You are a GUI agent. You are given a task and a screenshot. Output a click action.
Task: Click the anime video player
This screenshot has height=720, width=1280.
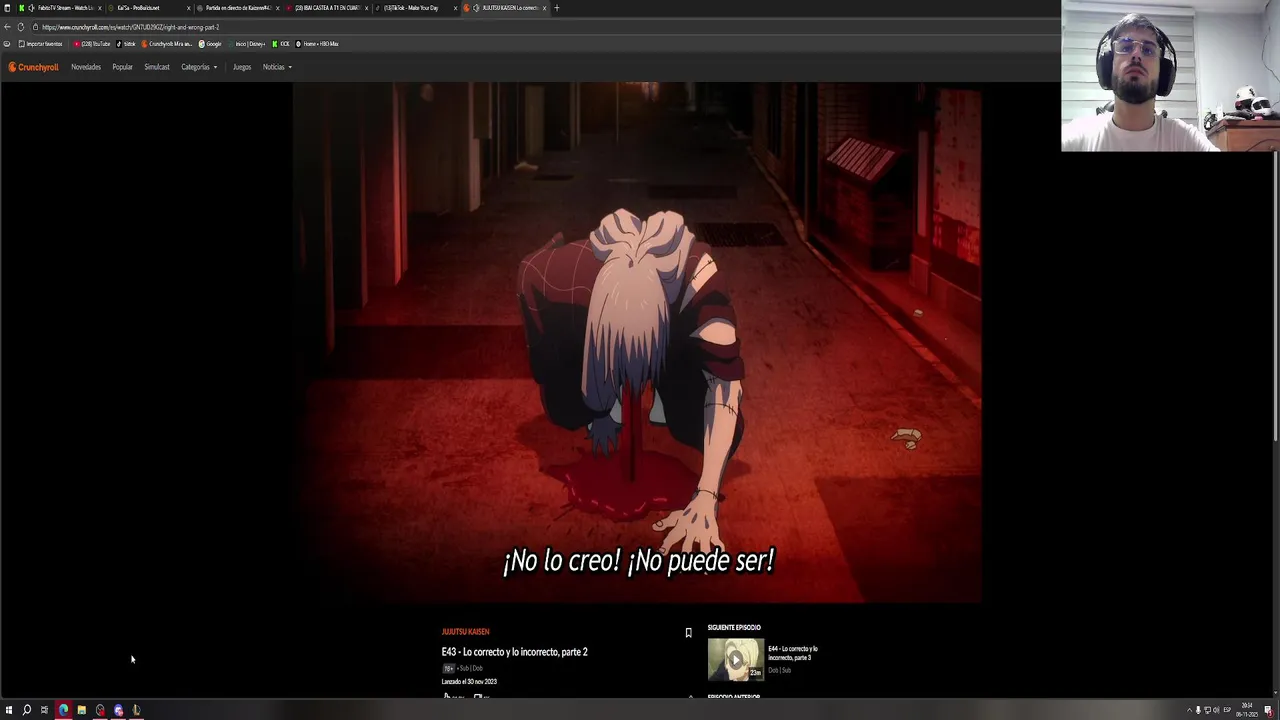[637, 343]
